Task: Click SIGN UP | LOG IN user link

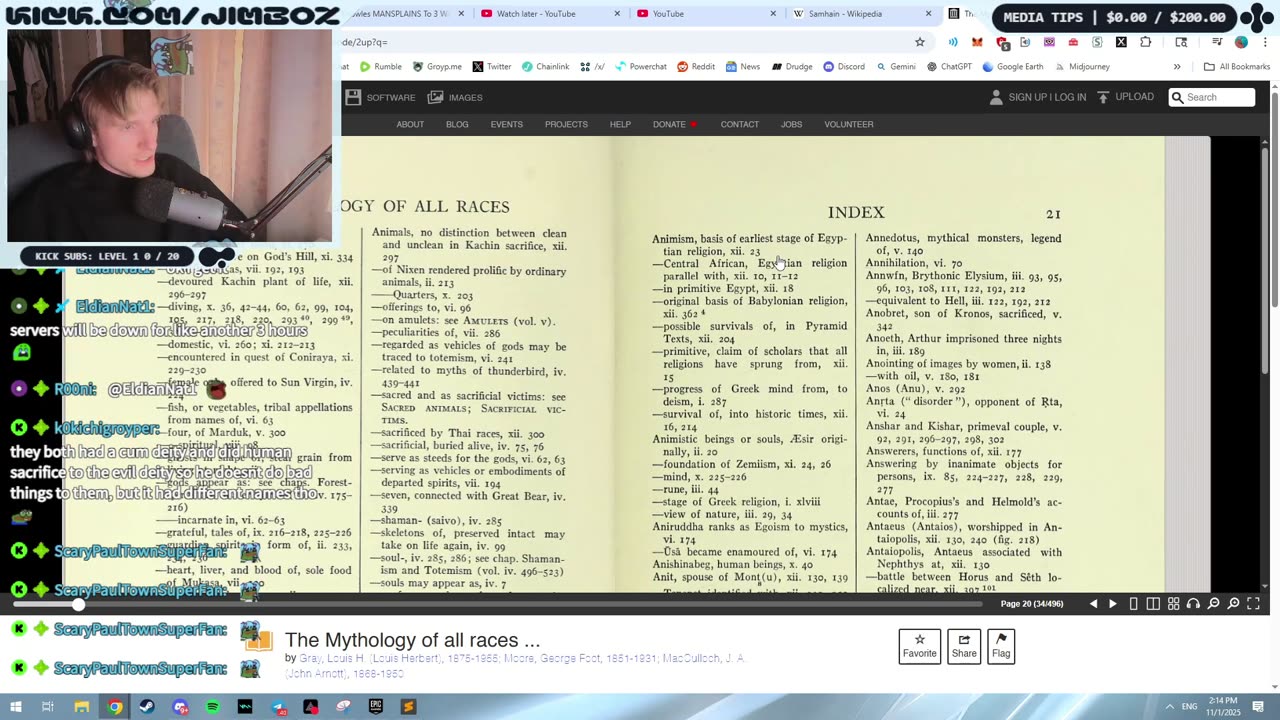Action: (1037, 97)
